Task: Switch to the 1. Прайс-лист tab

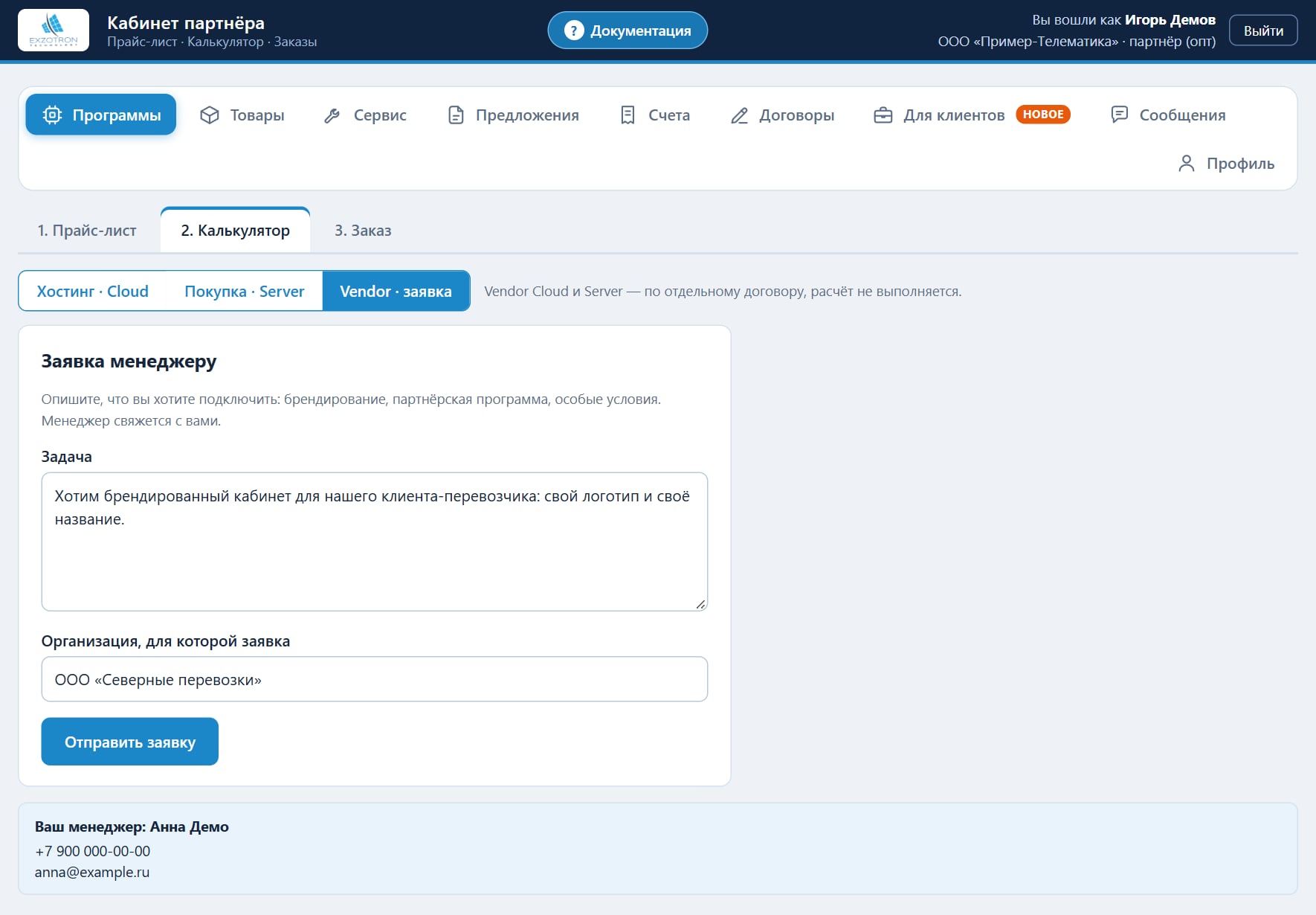Action: tap(87, 231)
